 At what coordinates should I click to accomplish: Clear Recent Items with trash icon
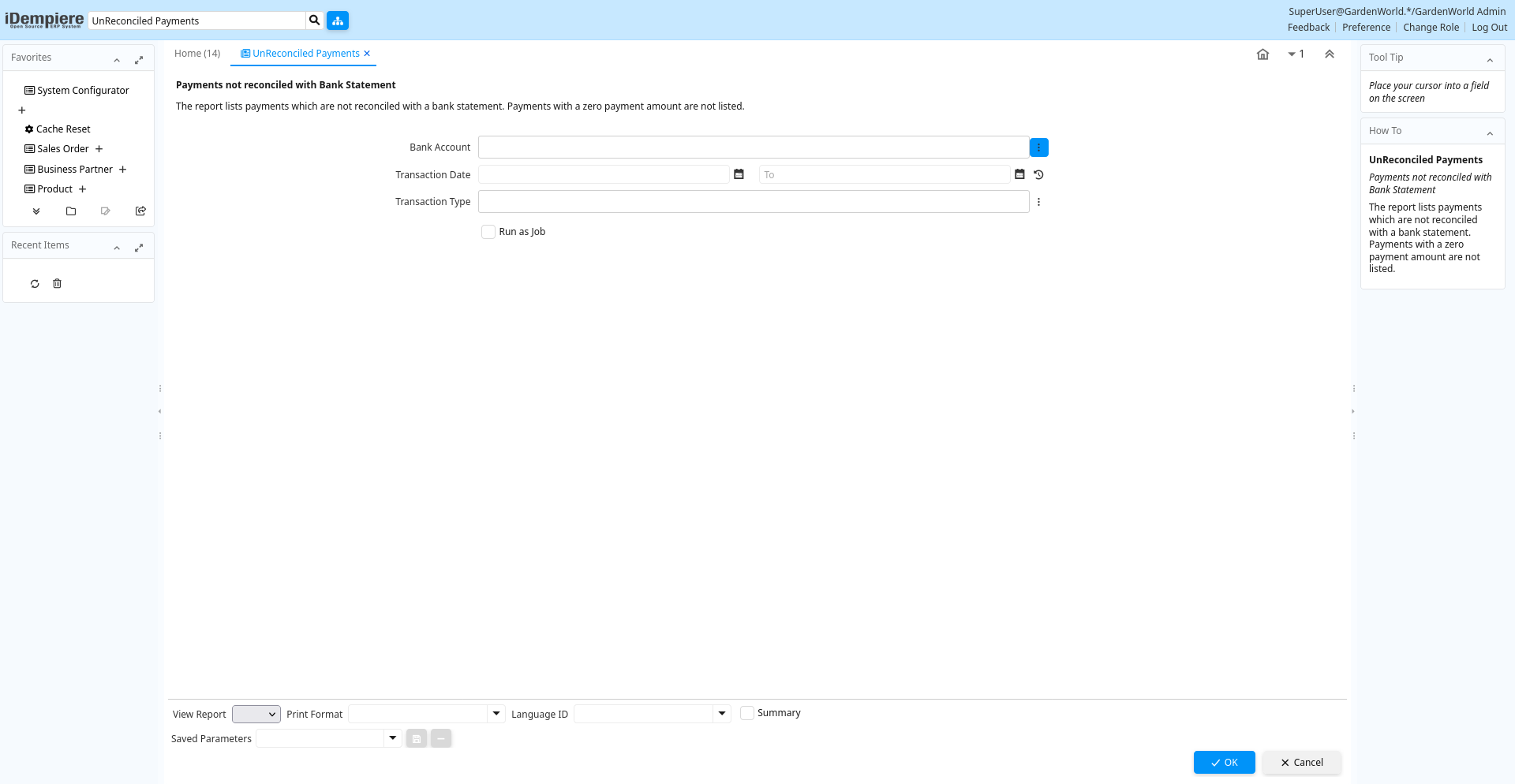(x=57, y=284)
